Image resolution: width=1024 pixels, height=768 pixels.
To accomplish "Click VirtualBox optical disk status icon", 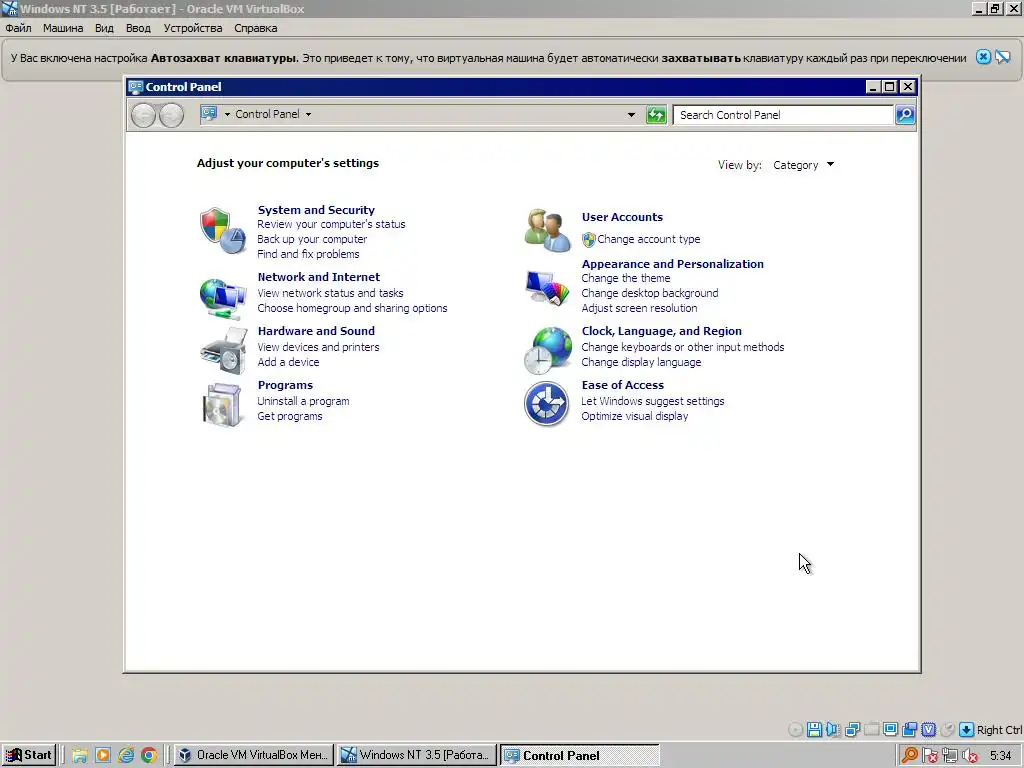I will [795, 729].
